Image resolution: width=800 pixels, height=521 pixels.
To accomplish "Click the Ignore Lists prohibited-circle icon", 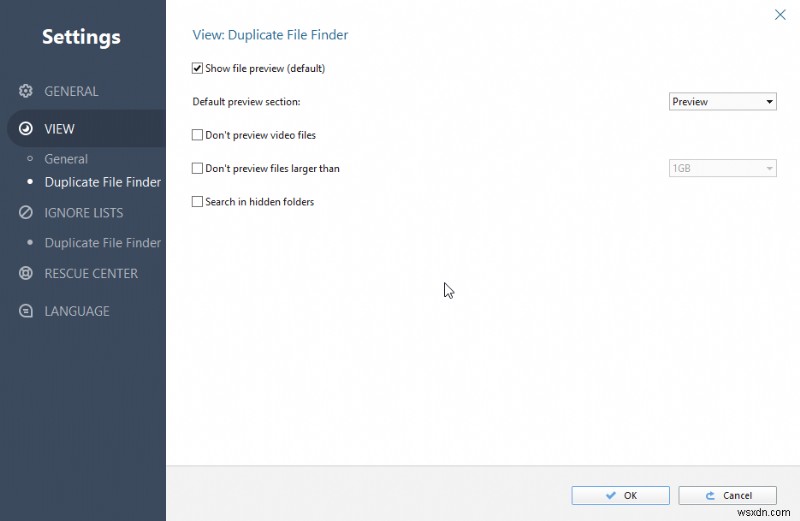I will [26, 212].
